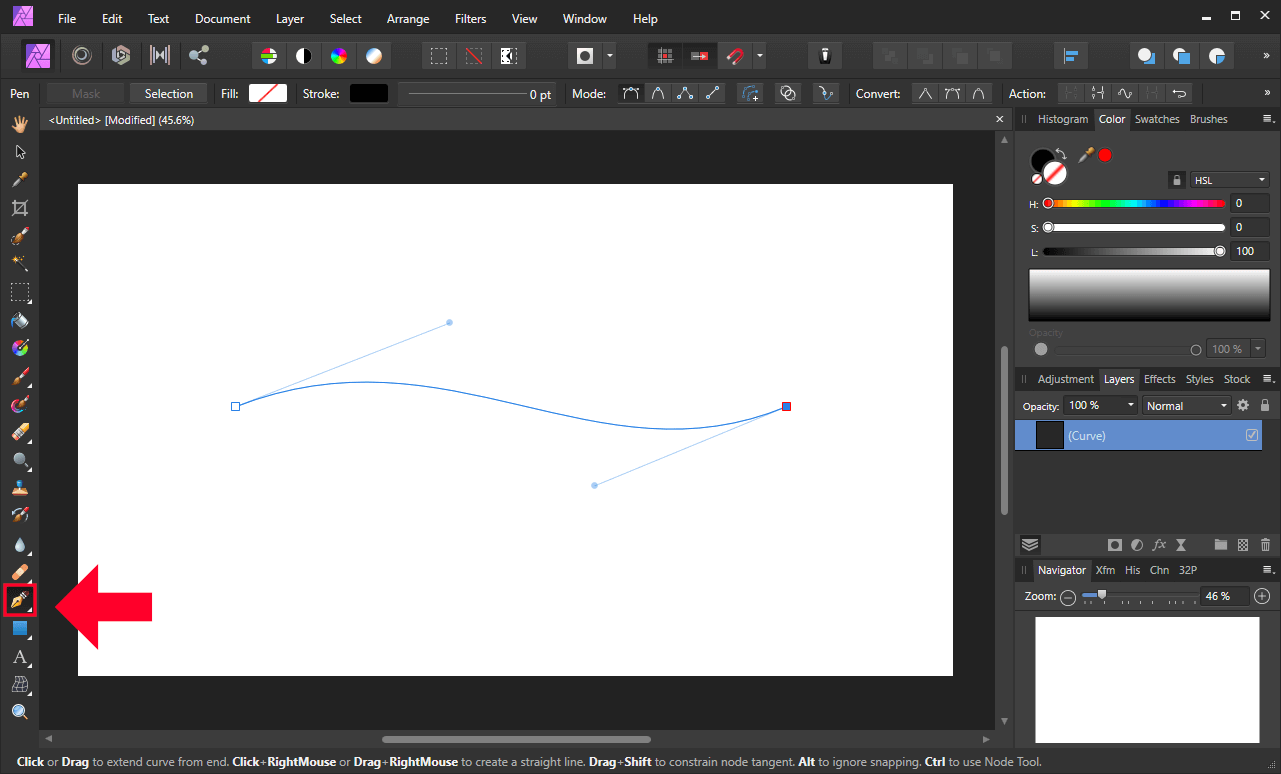1281x774 pixels.
Task: Open Layers panel options menu
Action: point(1268,379)
